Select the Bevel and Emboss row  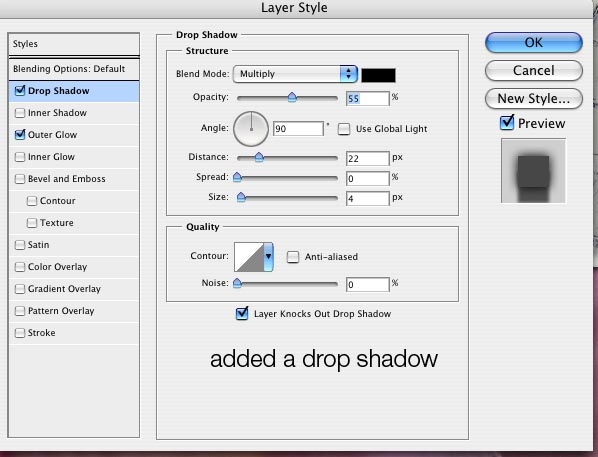74,179
